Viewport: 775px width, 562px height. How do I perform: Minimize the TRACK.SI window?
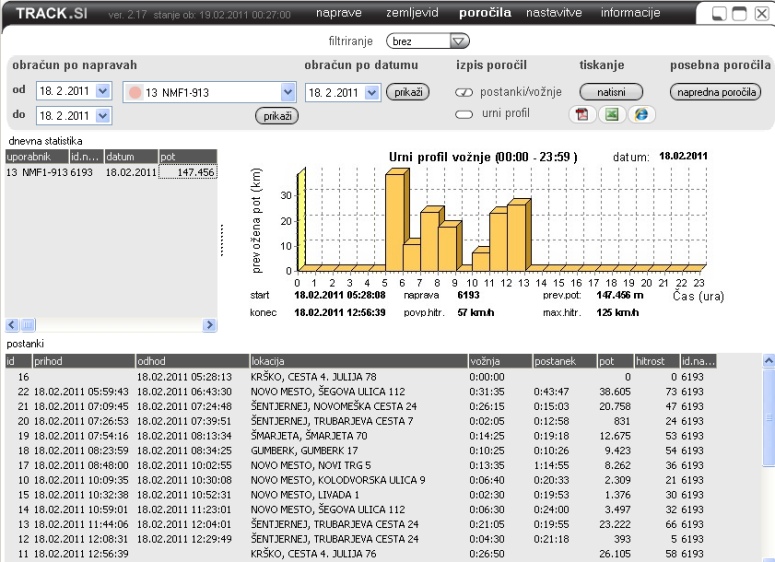(x=719, y=13)
